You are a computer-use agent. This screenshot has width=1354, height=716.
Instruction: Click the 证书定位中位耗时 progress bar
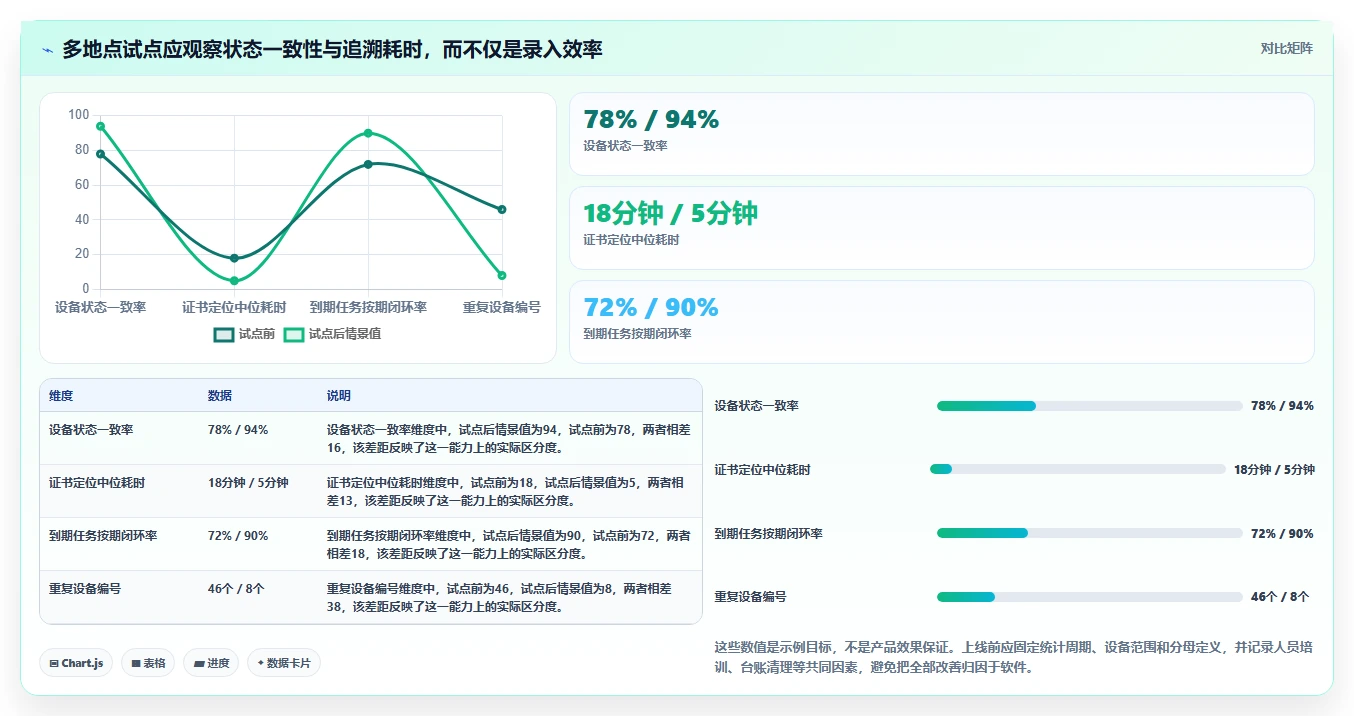click(1078, 469)
